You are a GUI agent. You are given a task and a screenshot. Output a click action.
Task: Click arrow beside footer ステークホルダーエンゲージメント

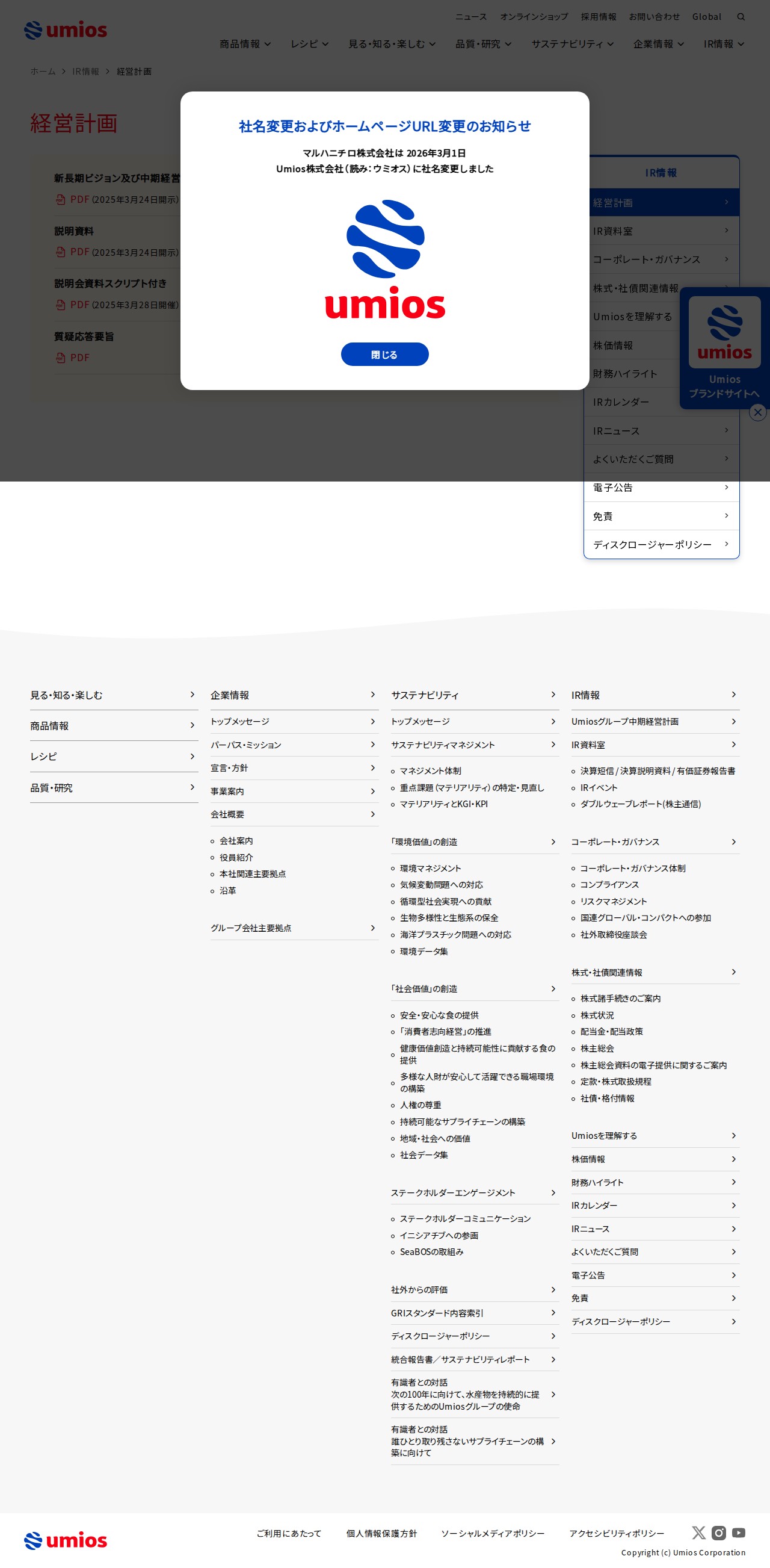[553, 1193]
